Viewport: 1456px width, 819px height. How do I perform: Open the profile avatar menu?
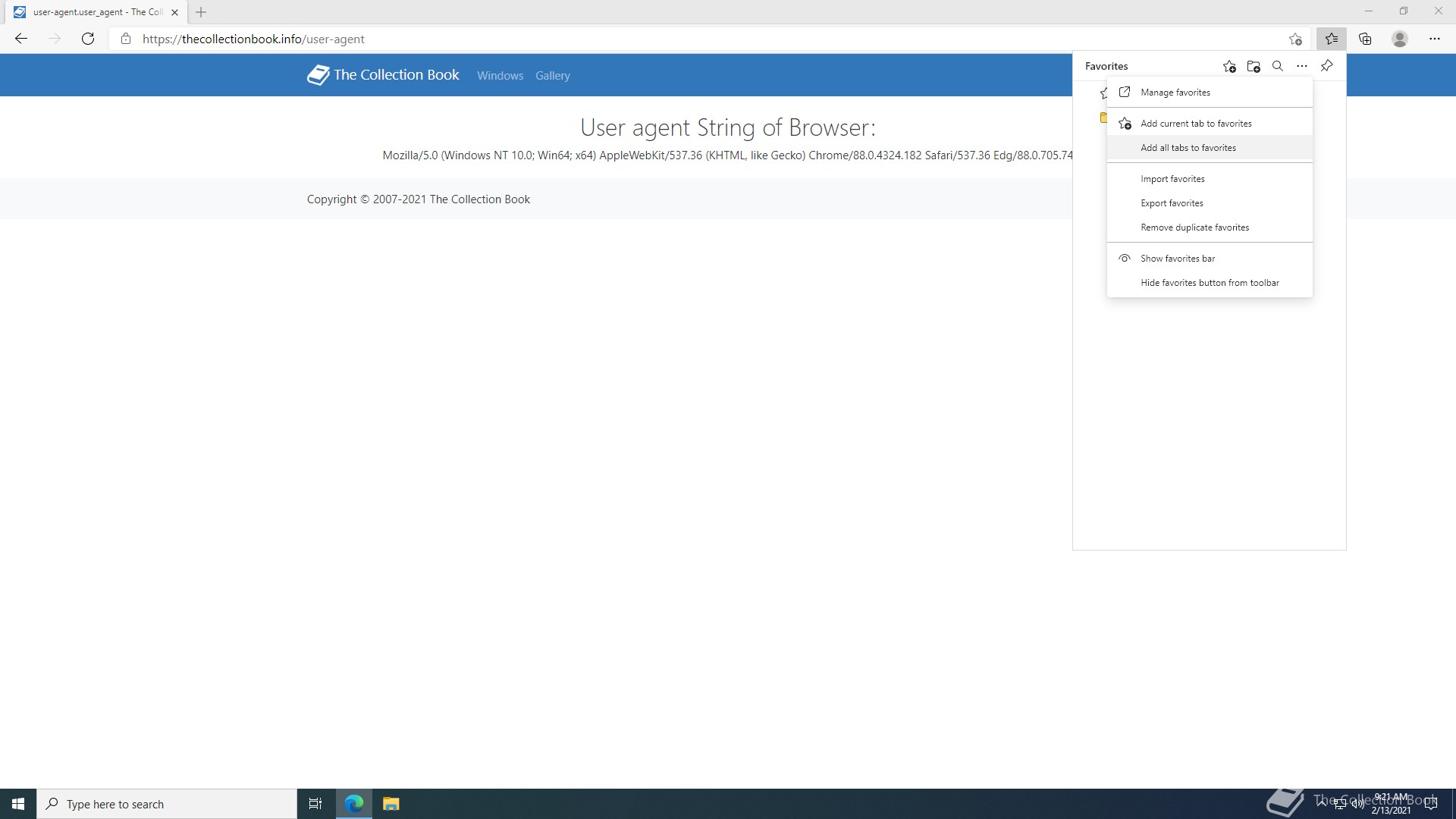point(1400,39)
